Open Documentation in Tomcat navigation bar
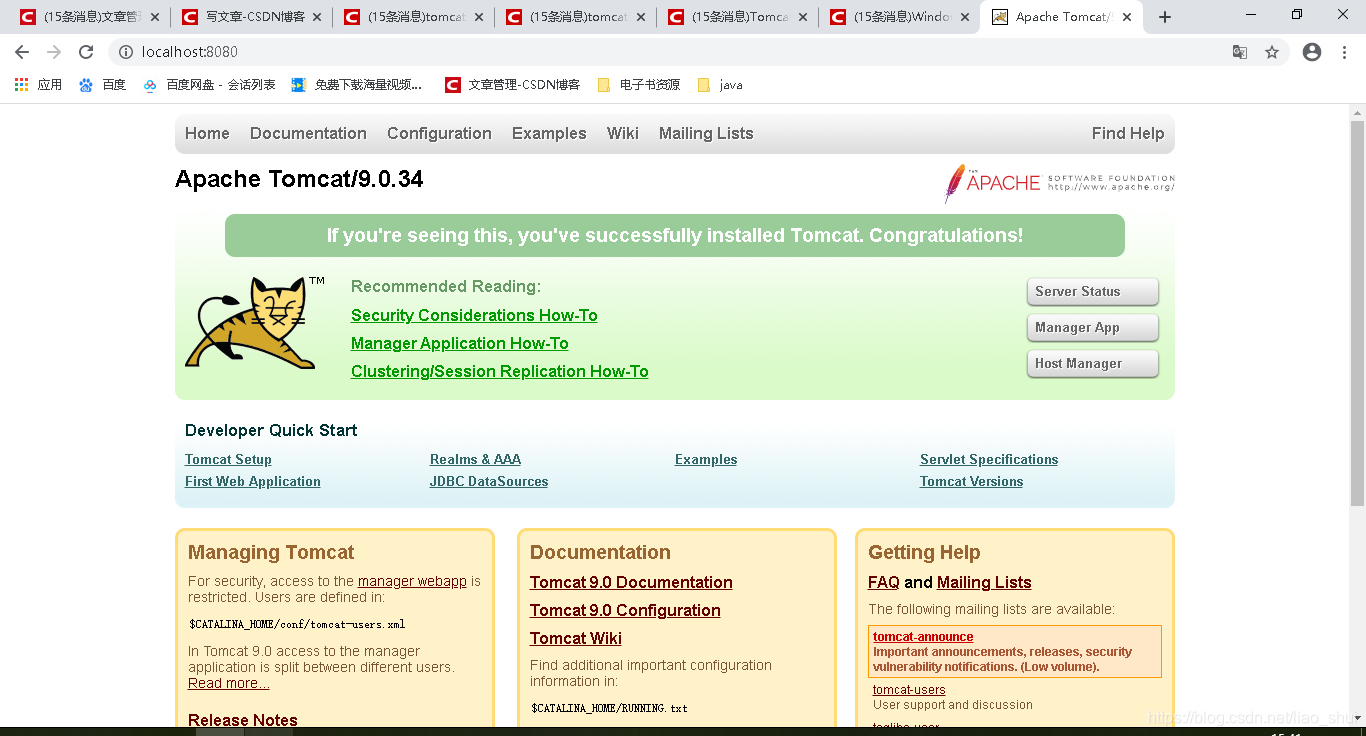 click(x=308, y=134)
